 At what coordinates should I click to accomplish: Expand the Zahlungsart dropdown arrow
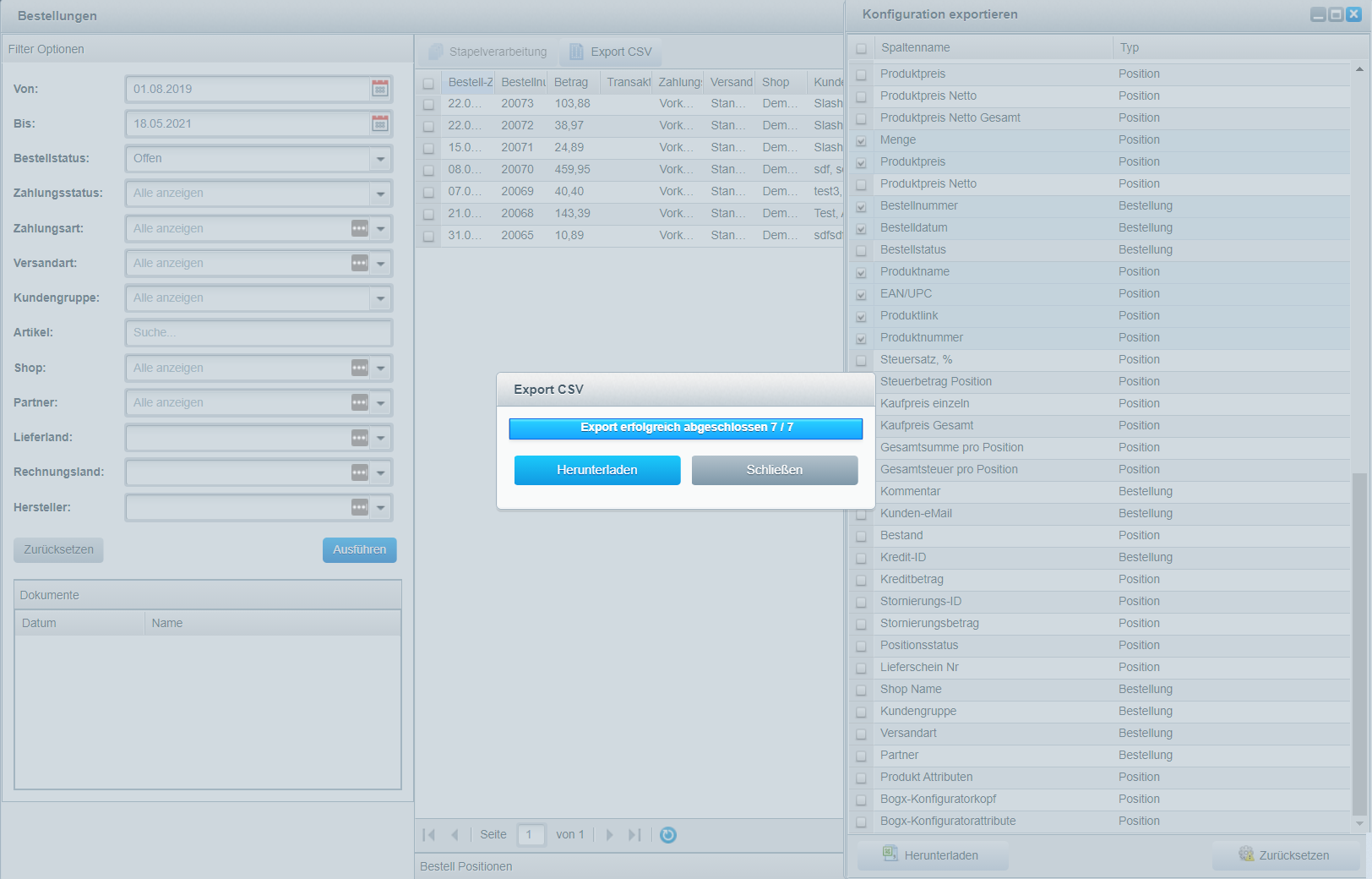click(x=380, y=228)
